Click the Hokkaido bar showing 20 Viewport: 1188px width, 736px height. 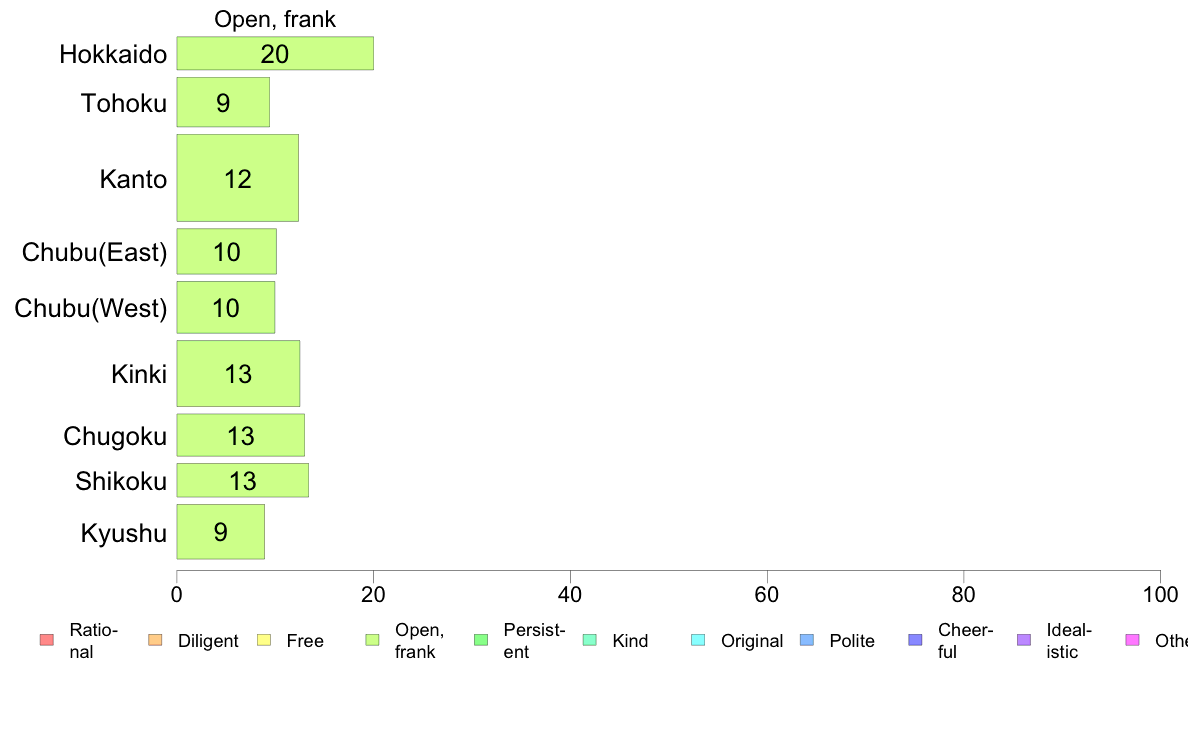tap(275, 53)
